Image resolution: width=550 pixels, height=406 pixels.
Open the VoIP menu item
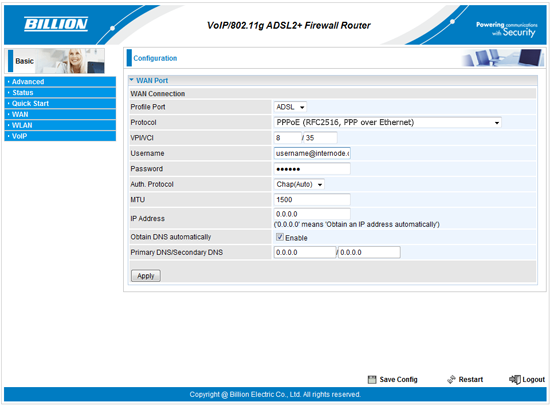[x=60, y=136]
